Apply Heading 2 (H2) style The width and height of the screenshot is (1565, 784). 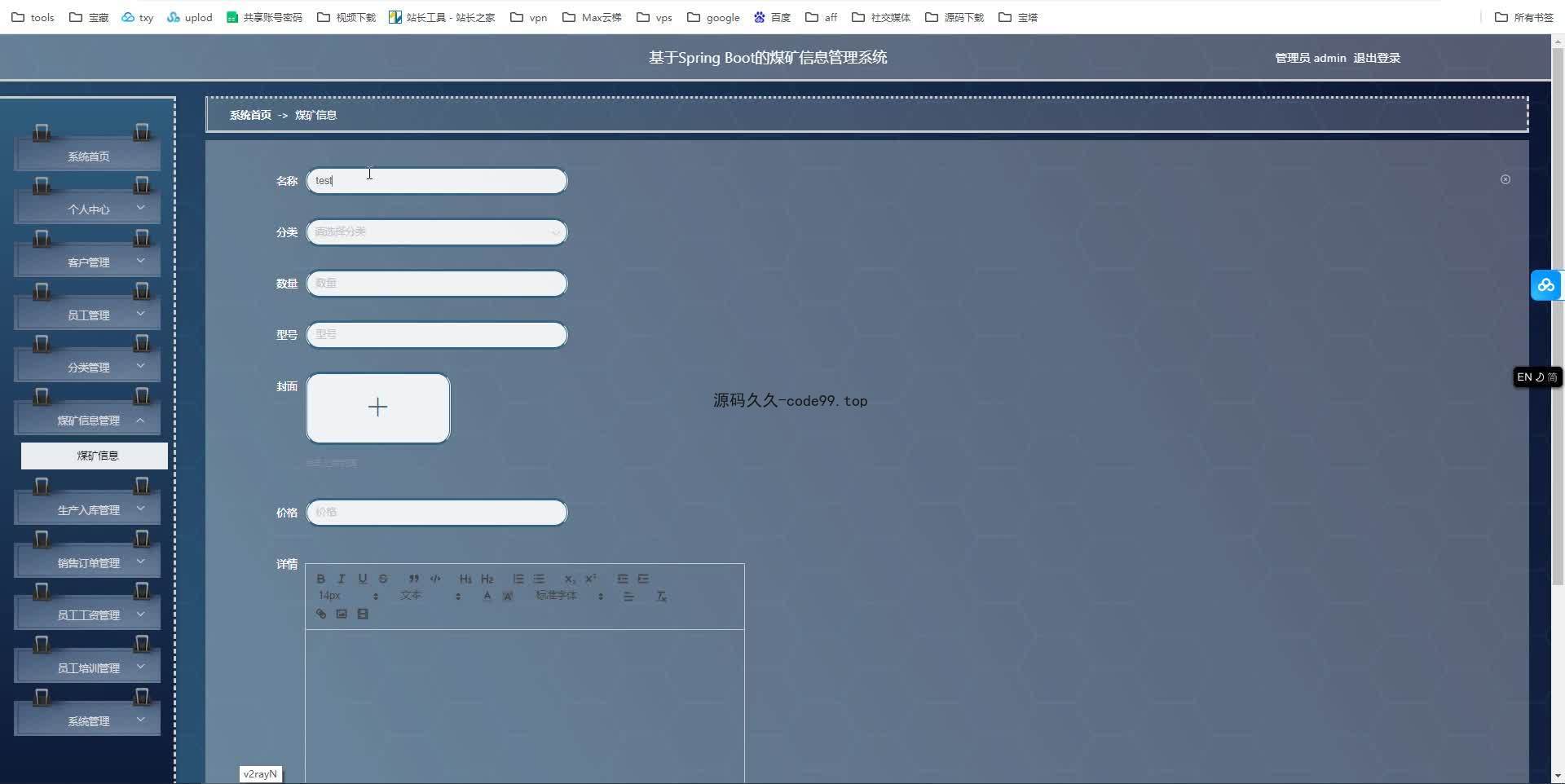pyautogui.click(x=487, y=579)
